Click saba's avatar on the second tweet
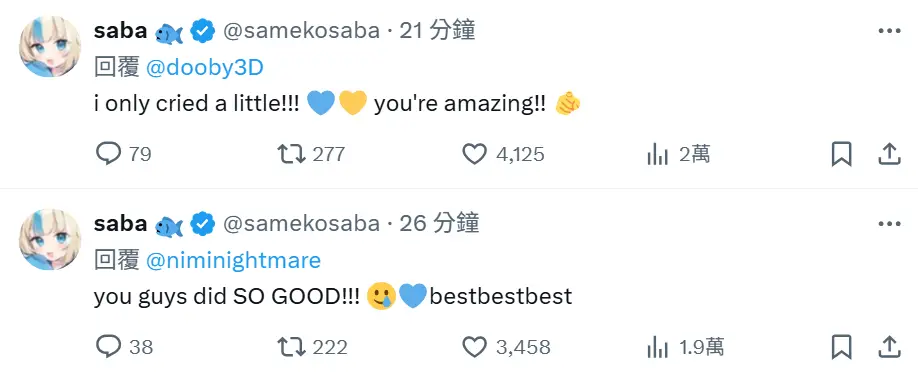 pos(50,239)
